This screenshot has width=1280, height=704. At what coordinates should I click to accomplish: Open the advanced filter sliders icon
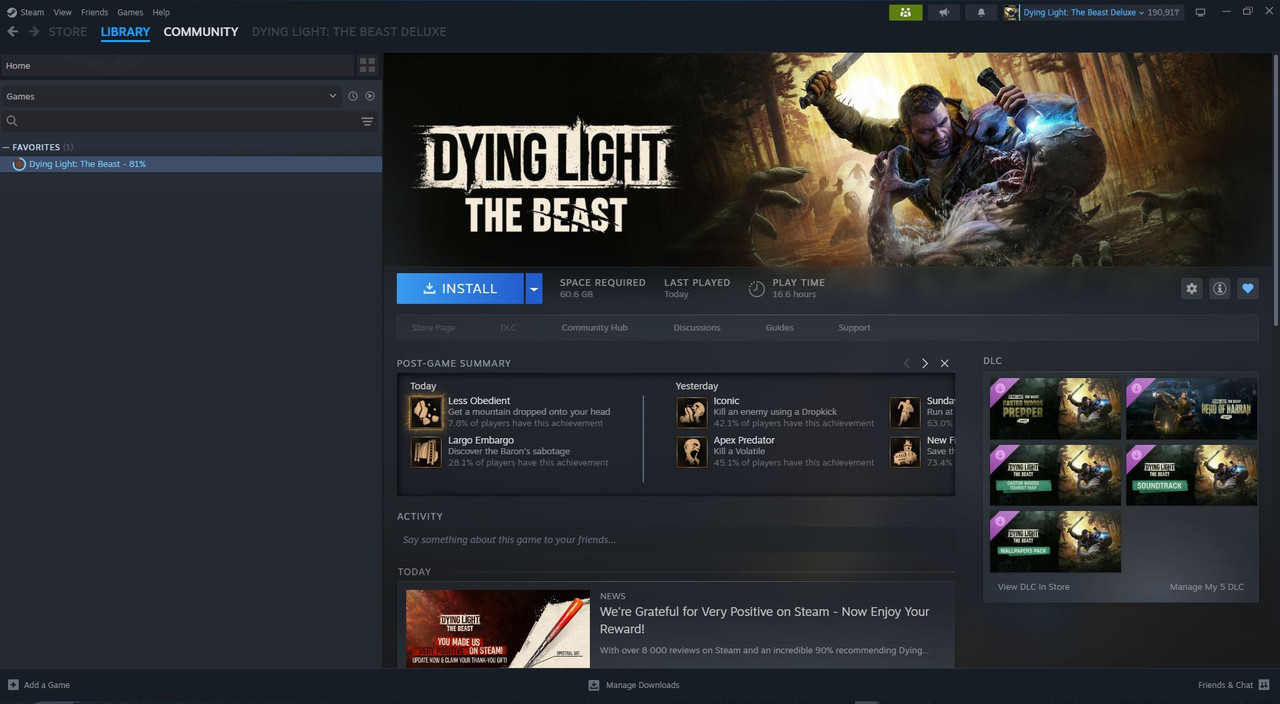coord(367,121)
